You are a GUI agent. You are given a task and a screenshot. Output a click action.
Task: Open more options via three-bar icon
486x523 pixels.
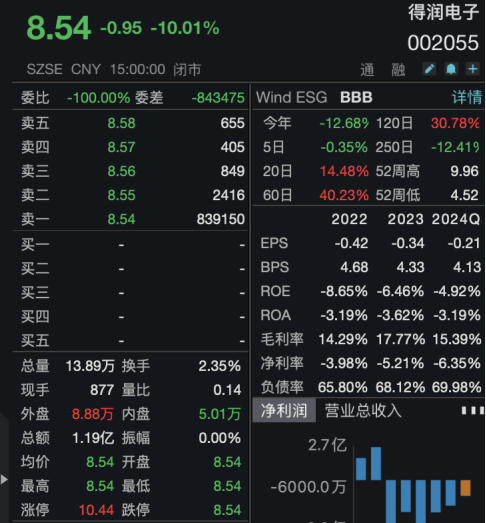473,410
